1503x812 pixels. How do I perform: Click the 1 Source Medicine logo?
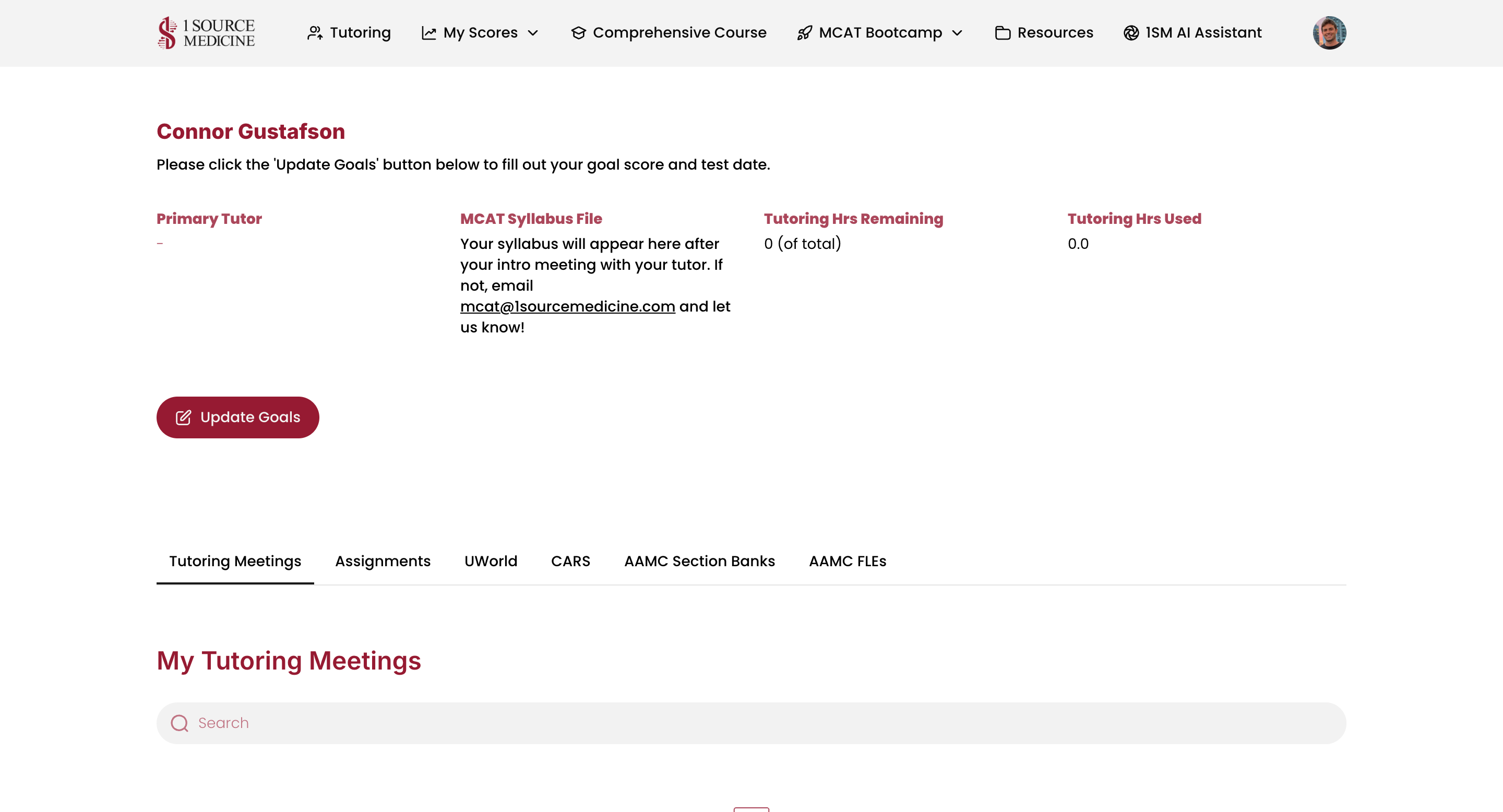coord(206,33)
